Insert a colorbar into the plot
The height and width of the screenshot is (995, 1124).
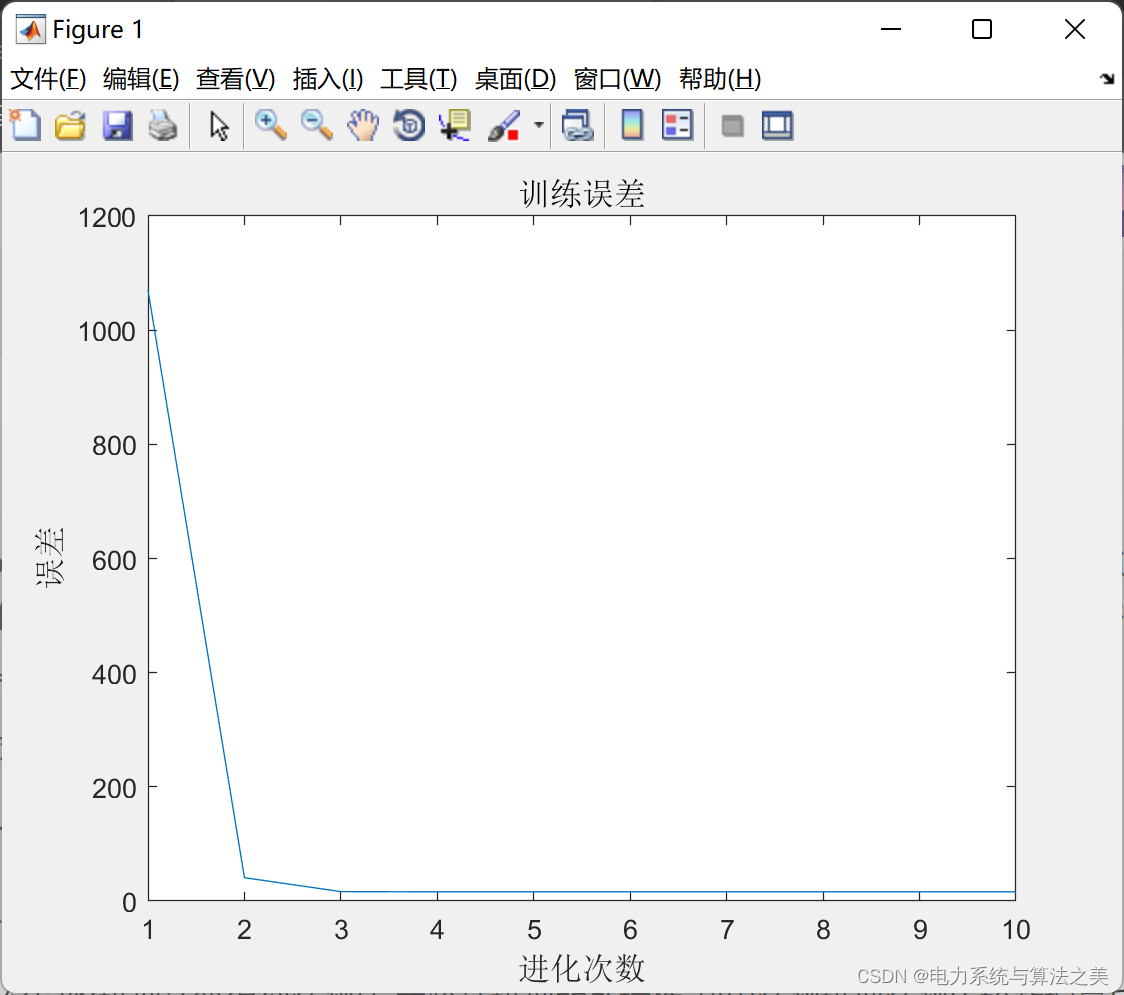click(x=630, y=125)
